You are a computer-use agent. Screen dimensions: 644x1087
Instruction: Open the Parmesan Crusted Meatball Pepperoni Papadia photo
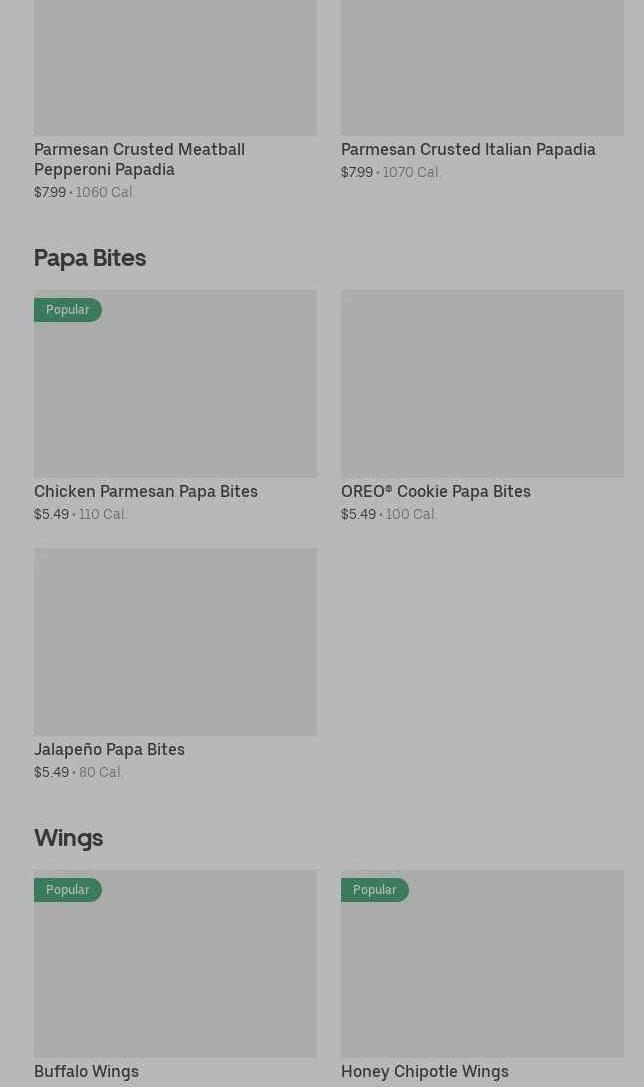tap(175, 66)
